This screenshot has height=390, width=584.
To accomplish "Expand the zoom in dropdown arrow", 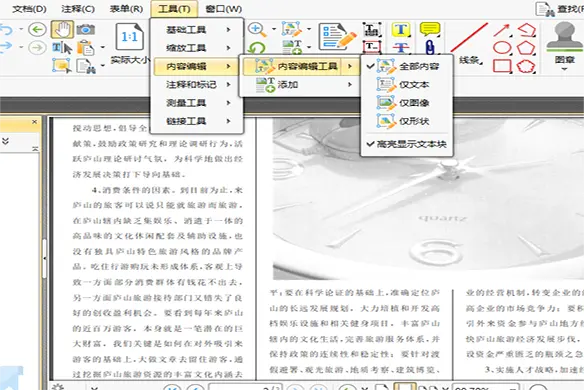I will 274,29.
